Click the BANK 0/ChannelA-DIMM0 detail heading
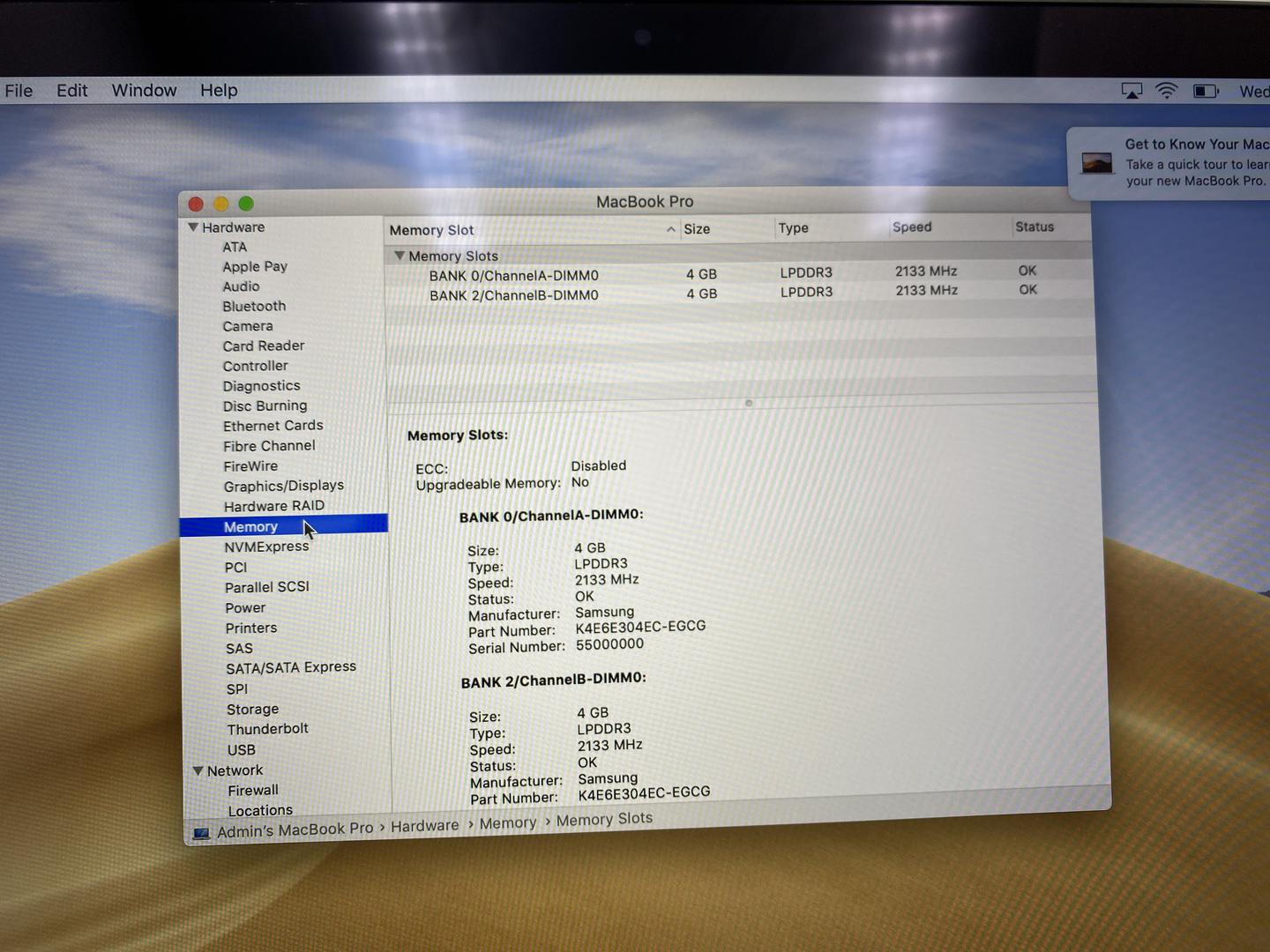Screen dimensions: 1270x952 (551, 516)
